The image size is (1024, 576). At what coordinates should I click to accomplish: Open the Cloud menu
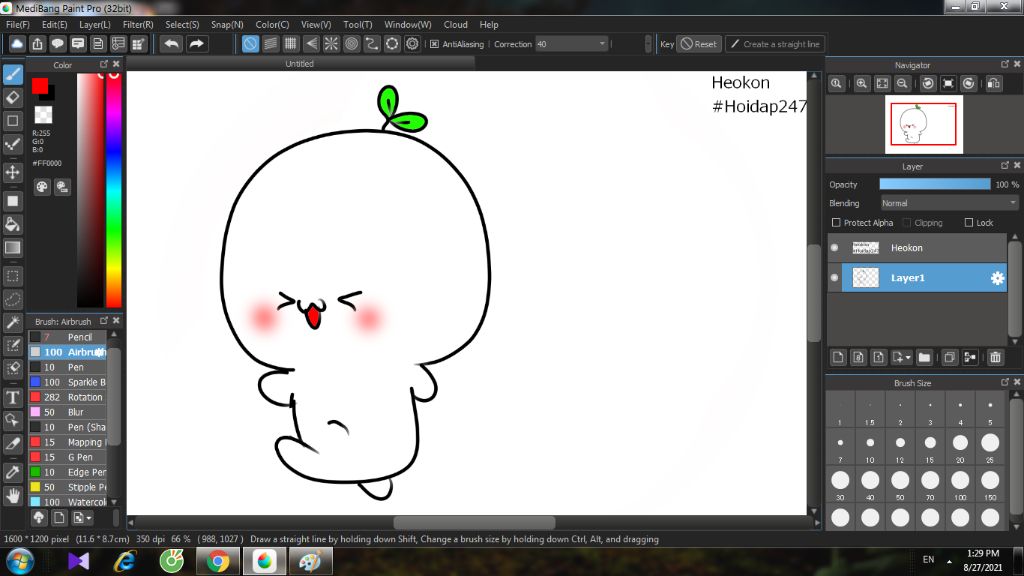[455, 24]
